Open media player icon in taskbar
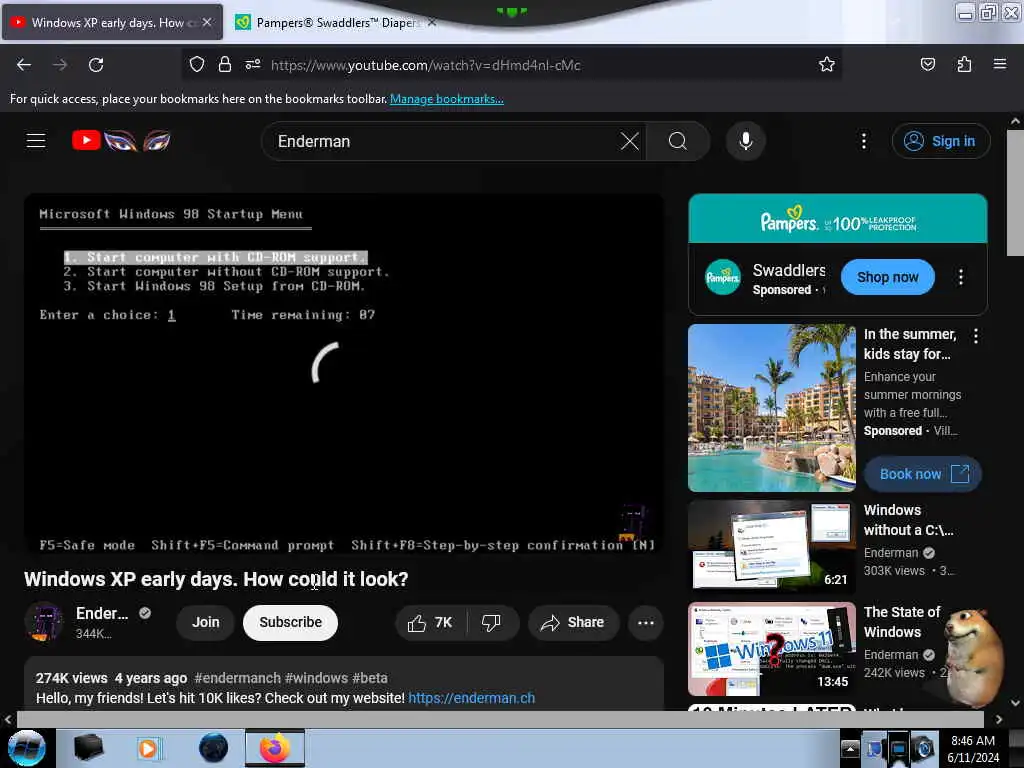Image resolution: width=1024 pixels, height=768 pixels. [148, 748]
